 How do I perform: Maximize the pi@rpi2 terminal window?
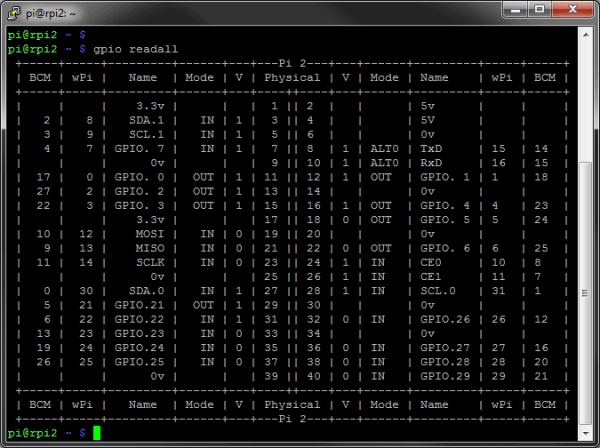[540, 10]
